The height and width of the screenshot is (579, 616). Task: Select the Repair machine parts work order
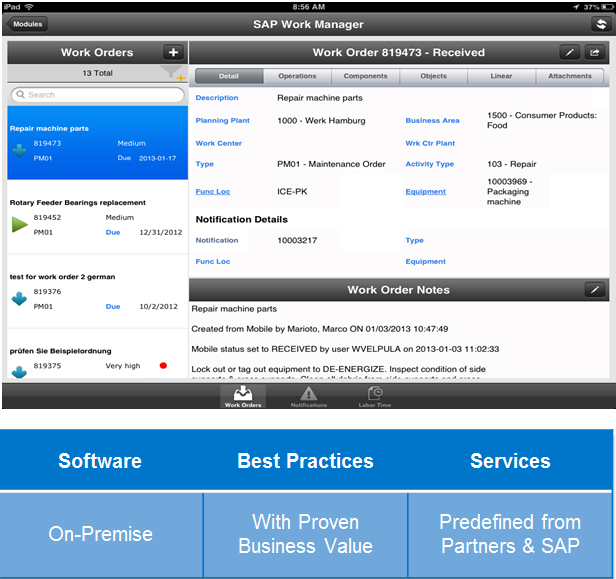97,143
